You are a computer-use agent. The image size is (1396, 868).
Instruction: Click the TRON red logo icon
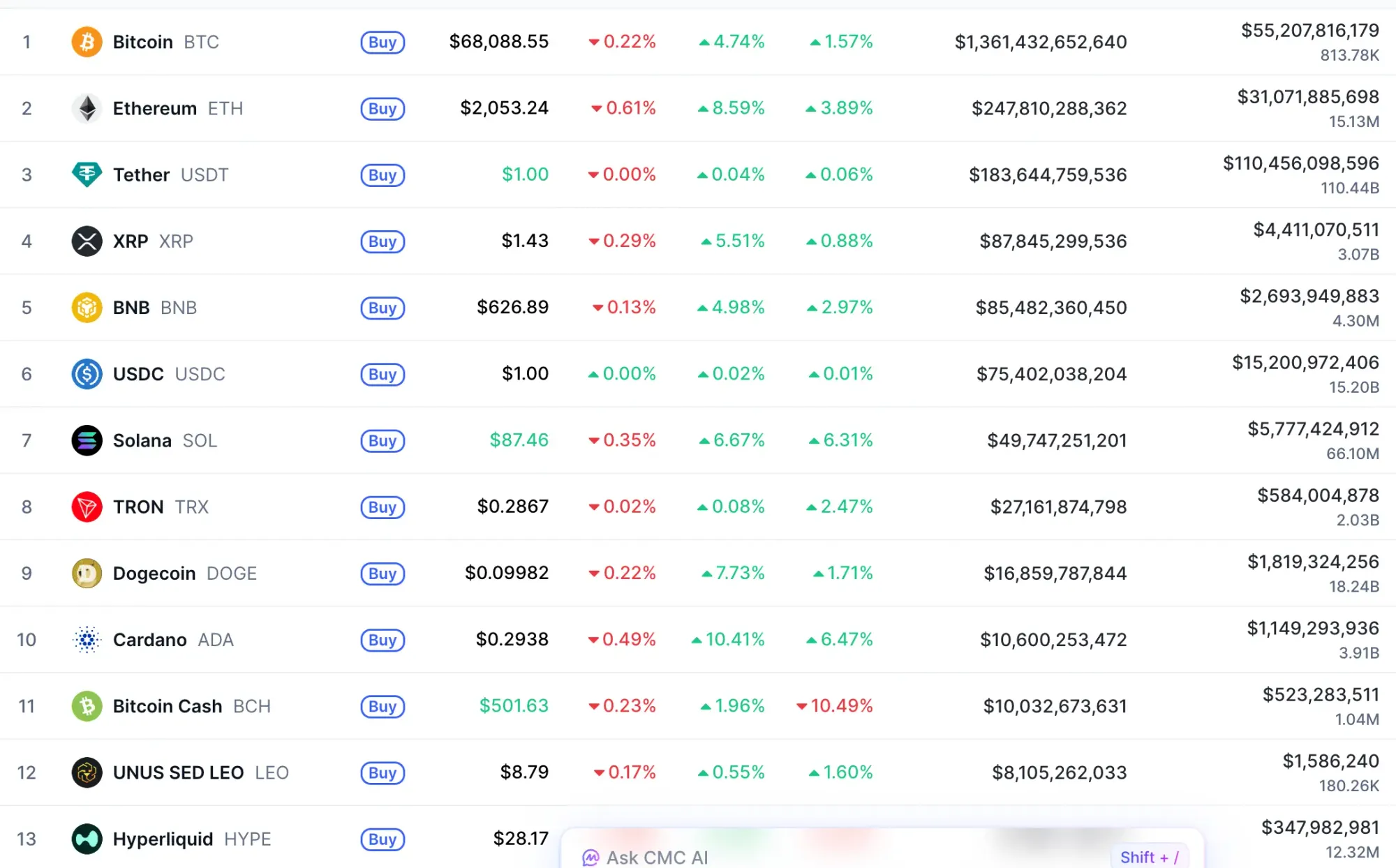[87, 507]
